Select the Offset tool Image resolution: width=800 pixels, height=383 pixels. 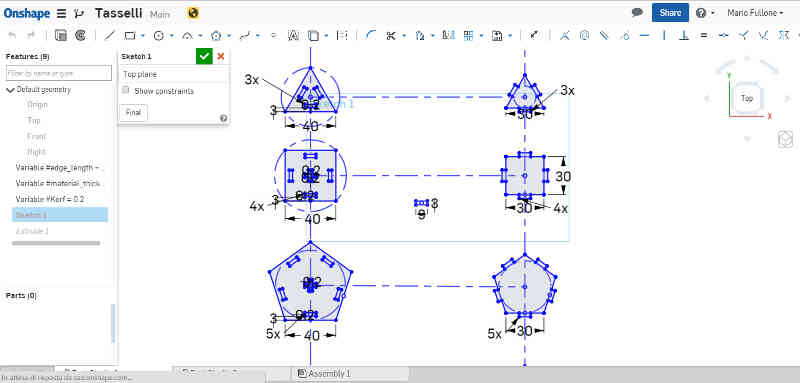pyautogui.click(x=420, y=35)
